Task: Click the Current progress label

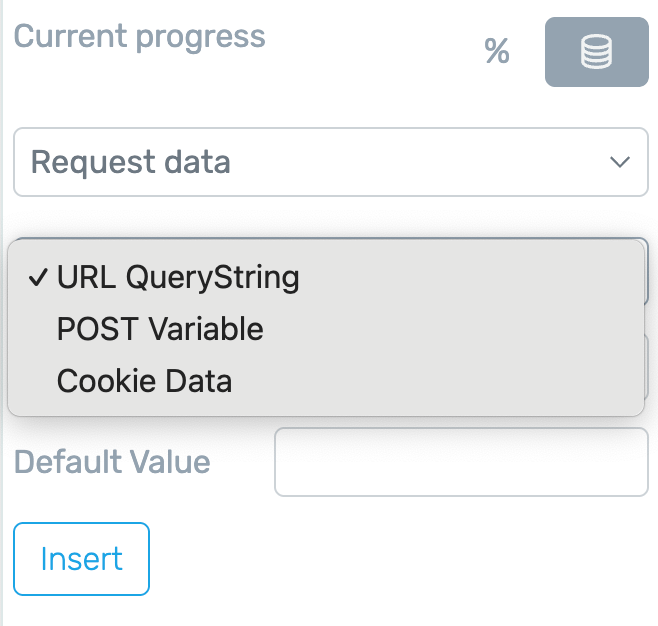Action: click(139, 37)
